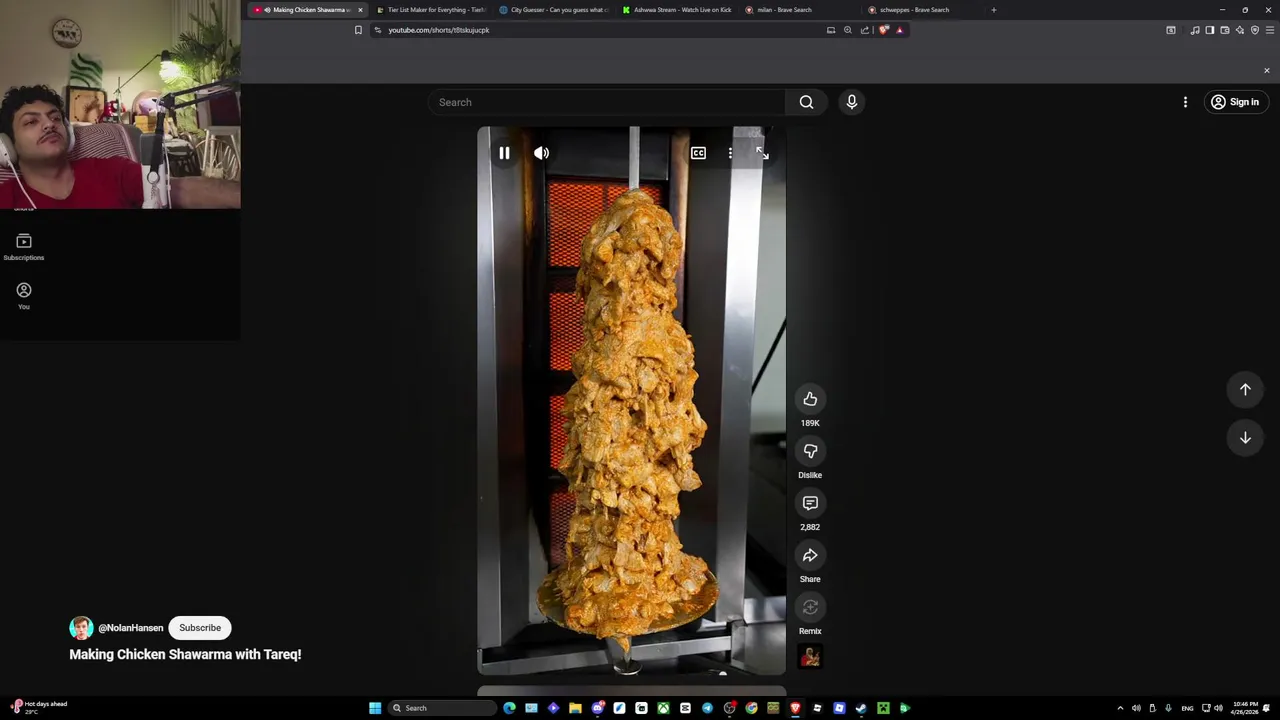Share this page from address bar
1280x720 pixels.
[x=865, y=30]
